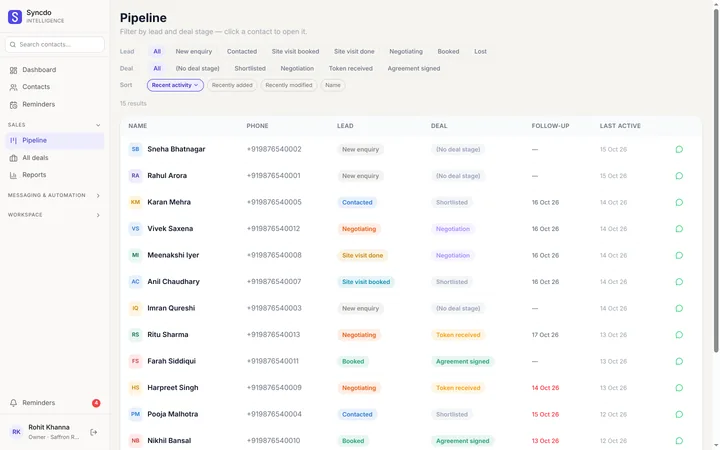Open chat icon for Rahul Arora
720x450 pixels.
[679, 176]
